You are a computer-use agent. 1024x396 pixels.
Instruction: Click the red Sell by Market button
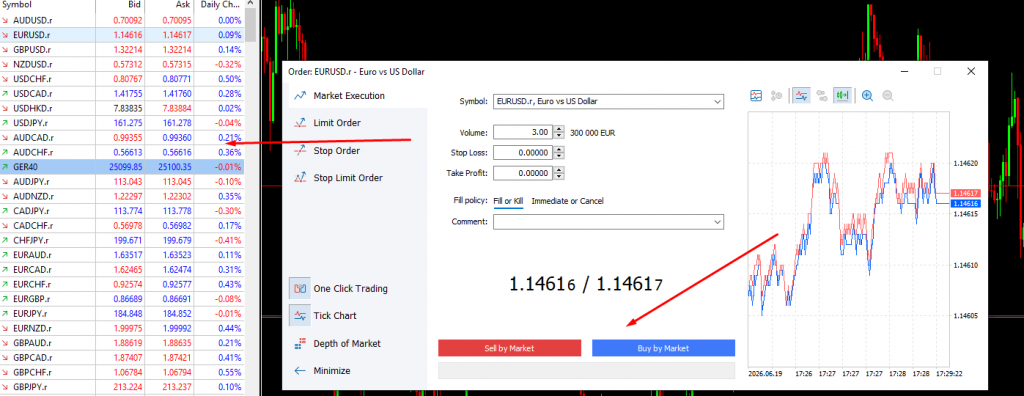tap(509, 348)
